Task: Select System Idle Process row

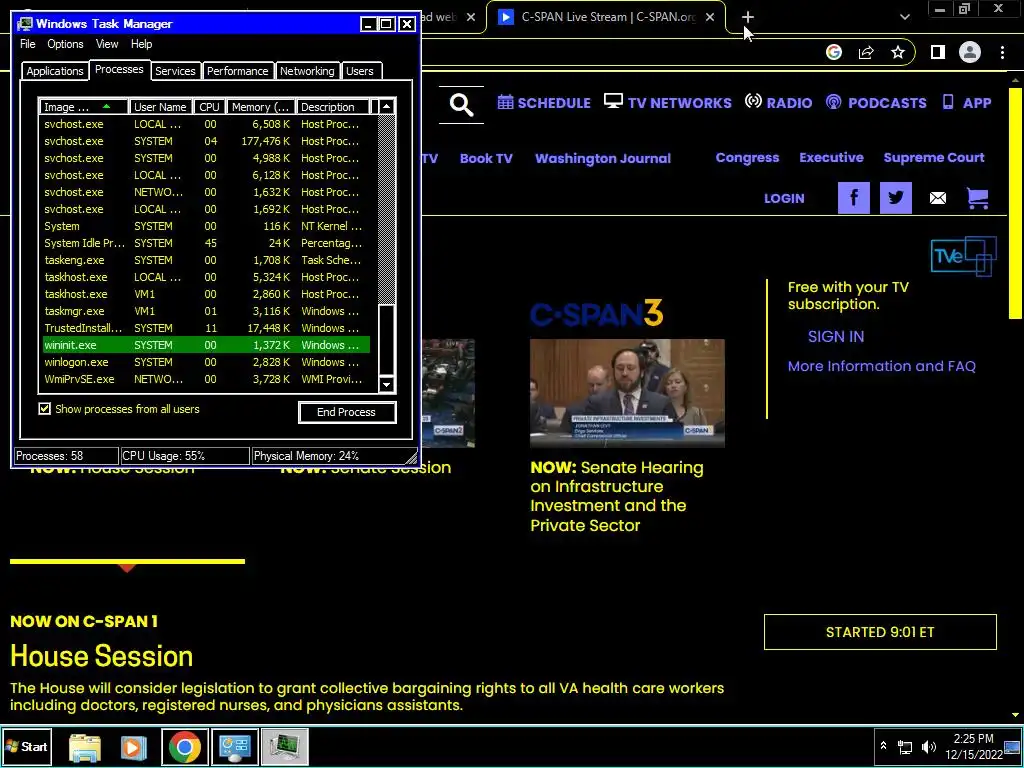Action: tap(206, 243)
